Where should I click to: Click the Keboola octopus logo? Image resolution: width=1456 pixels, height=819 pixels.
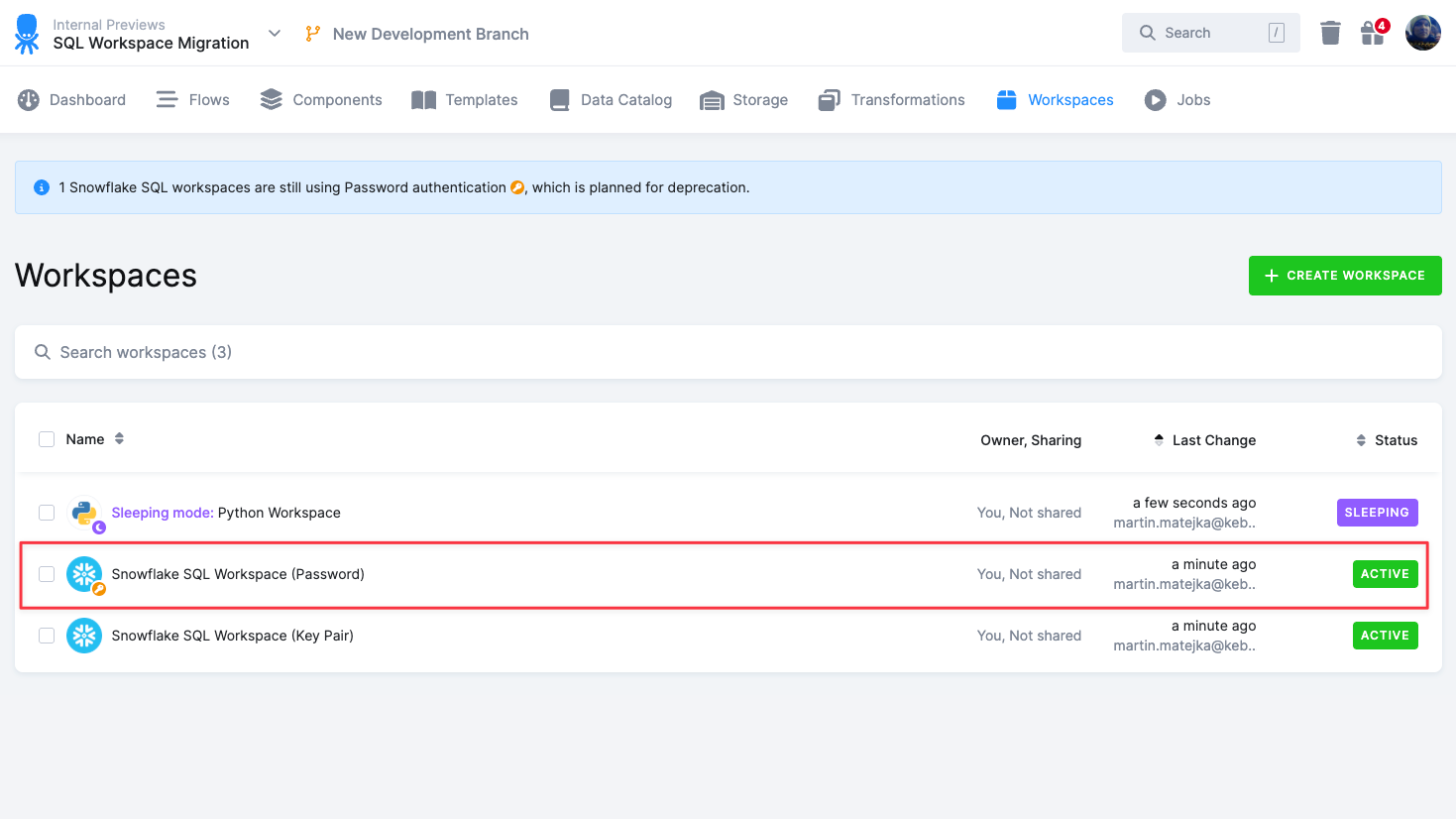pos(27,34)
